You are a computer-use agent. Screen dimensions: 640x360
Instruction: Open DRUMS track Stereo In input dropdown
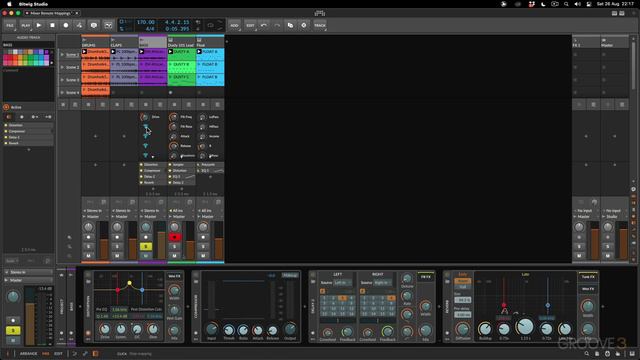pos(96,211)
